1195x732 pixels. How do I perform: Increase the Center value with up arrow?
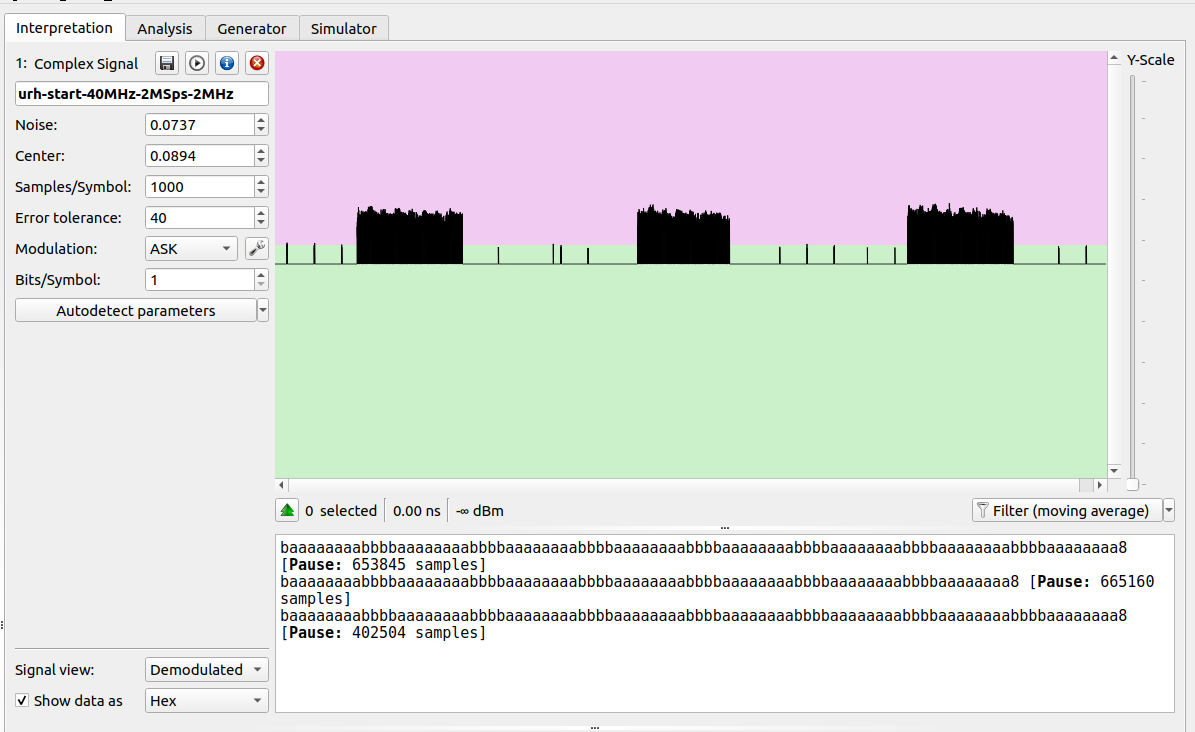click(x=261, y=150)
